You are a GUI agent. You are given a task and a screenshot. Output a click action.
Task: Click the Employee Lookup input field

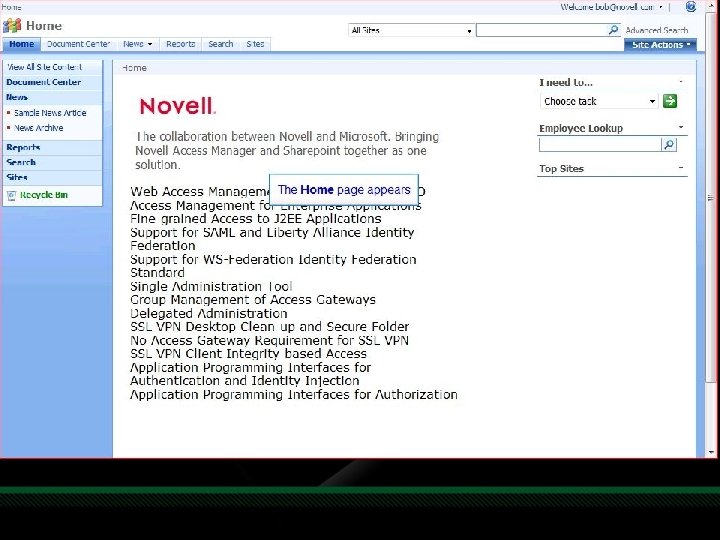tap(600, 145)
